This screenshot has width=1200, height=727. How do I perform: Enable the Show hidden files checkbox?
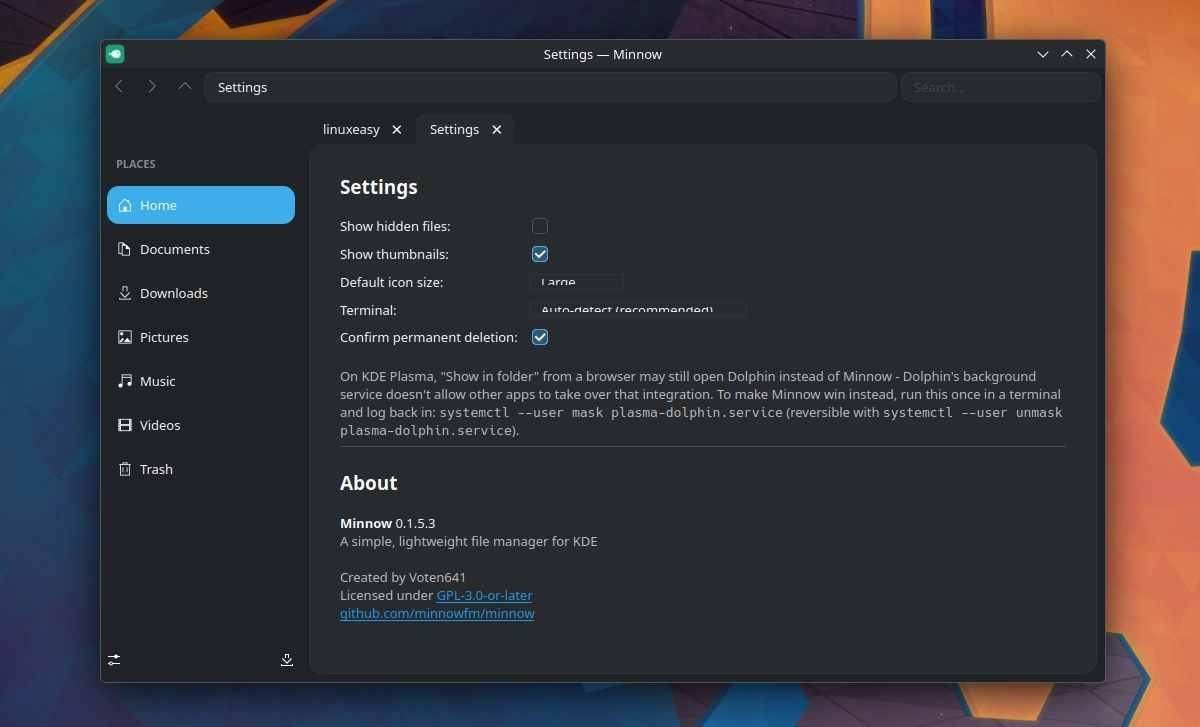tap(540, 226)
